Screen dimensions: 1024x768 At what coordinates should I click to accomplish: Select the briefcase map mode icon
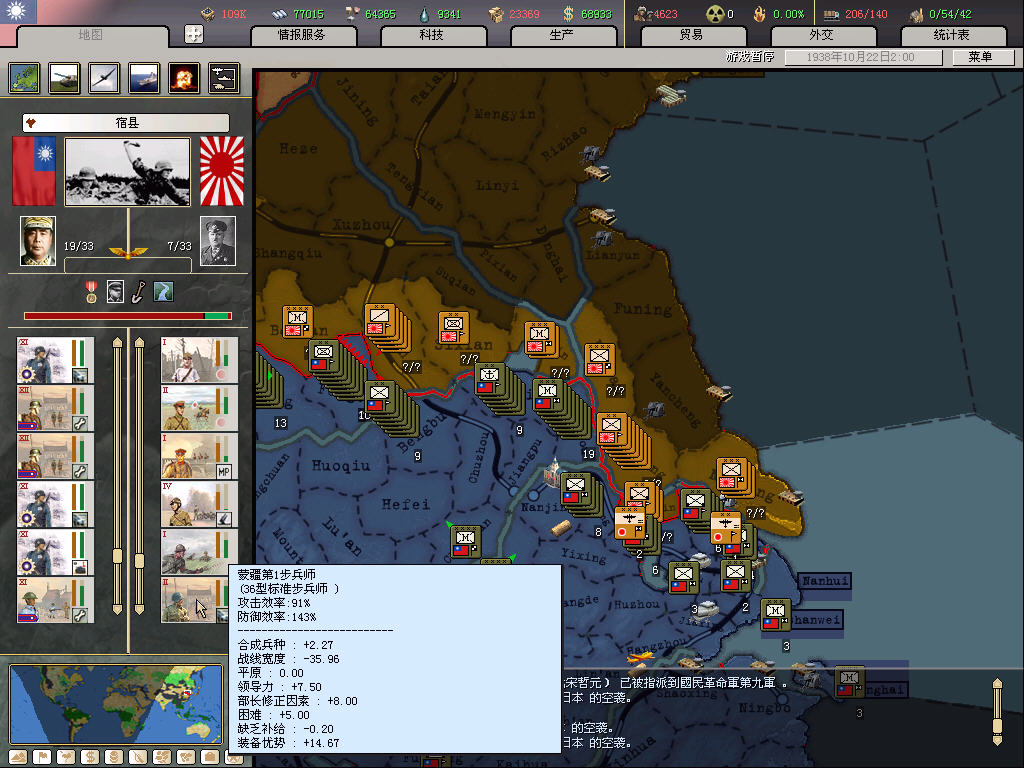click(210, 758)
